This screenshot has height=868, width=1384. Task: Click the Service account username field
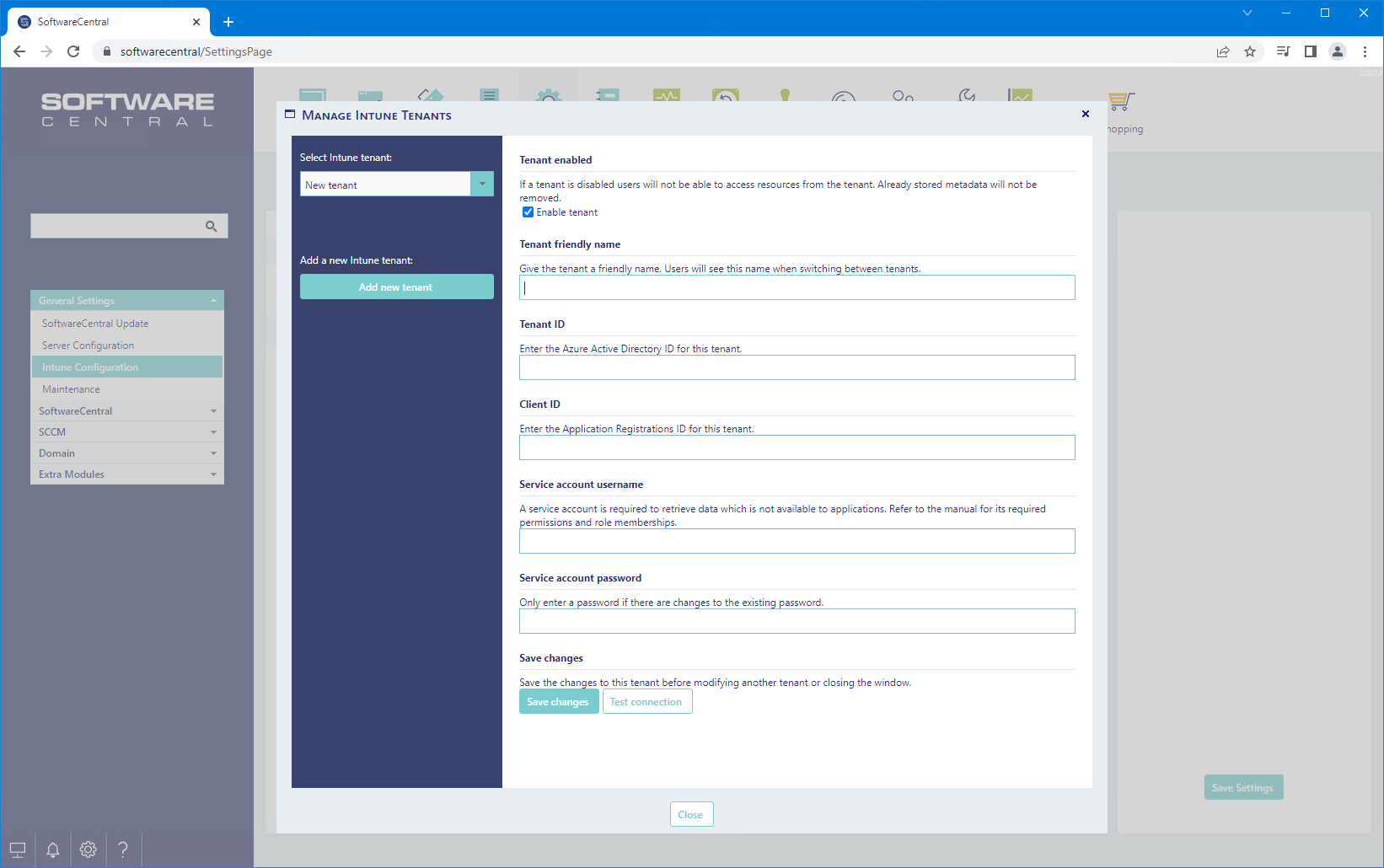click(x=797, y=542)
